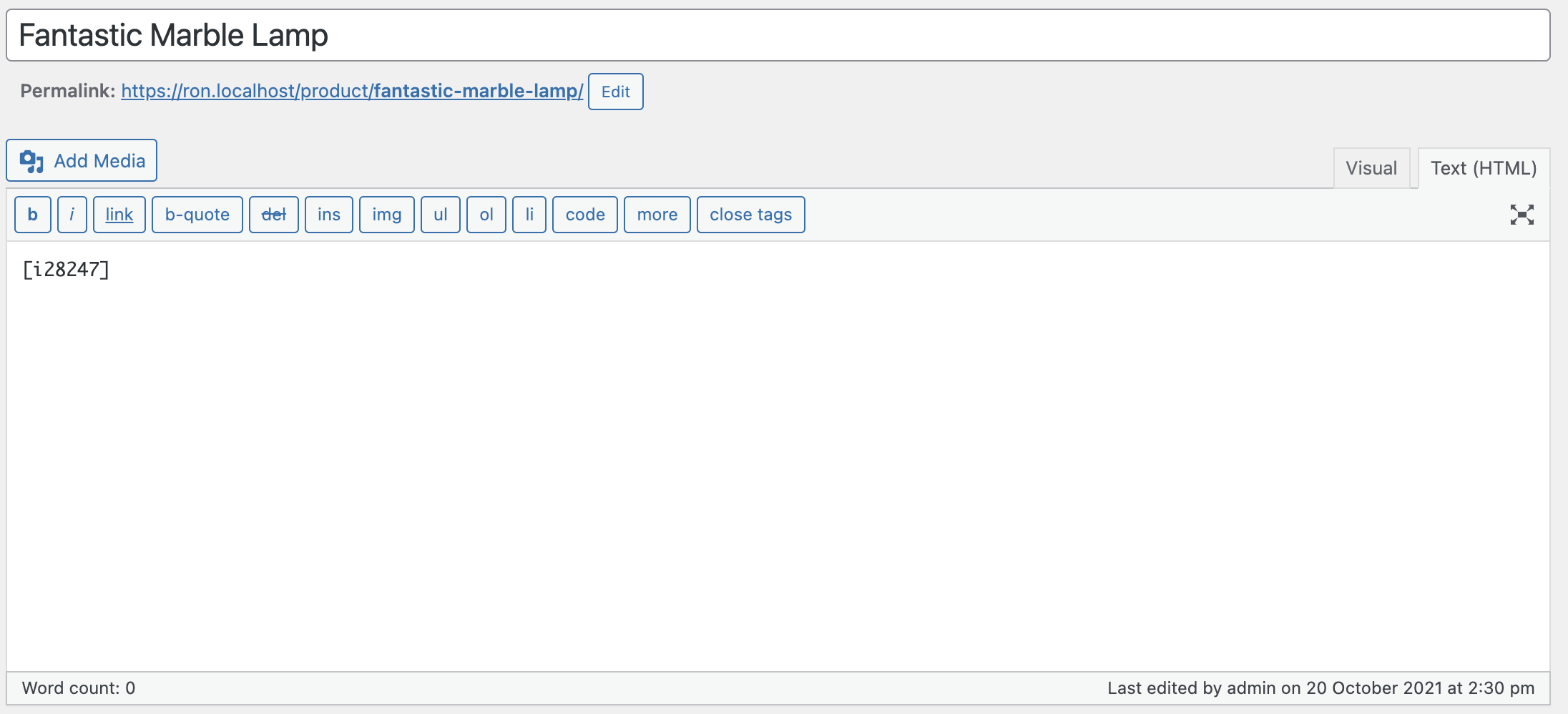
Task: Insert a list item tag
Action: 529,215
